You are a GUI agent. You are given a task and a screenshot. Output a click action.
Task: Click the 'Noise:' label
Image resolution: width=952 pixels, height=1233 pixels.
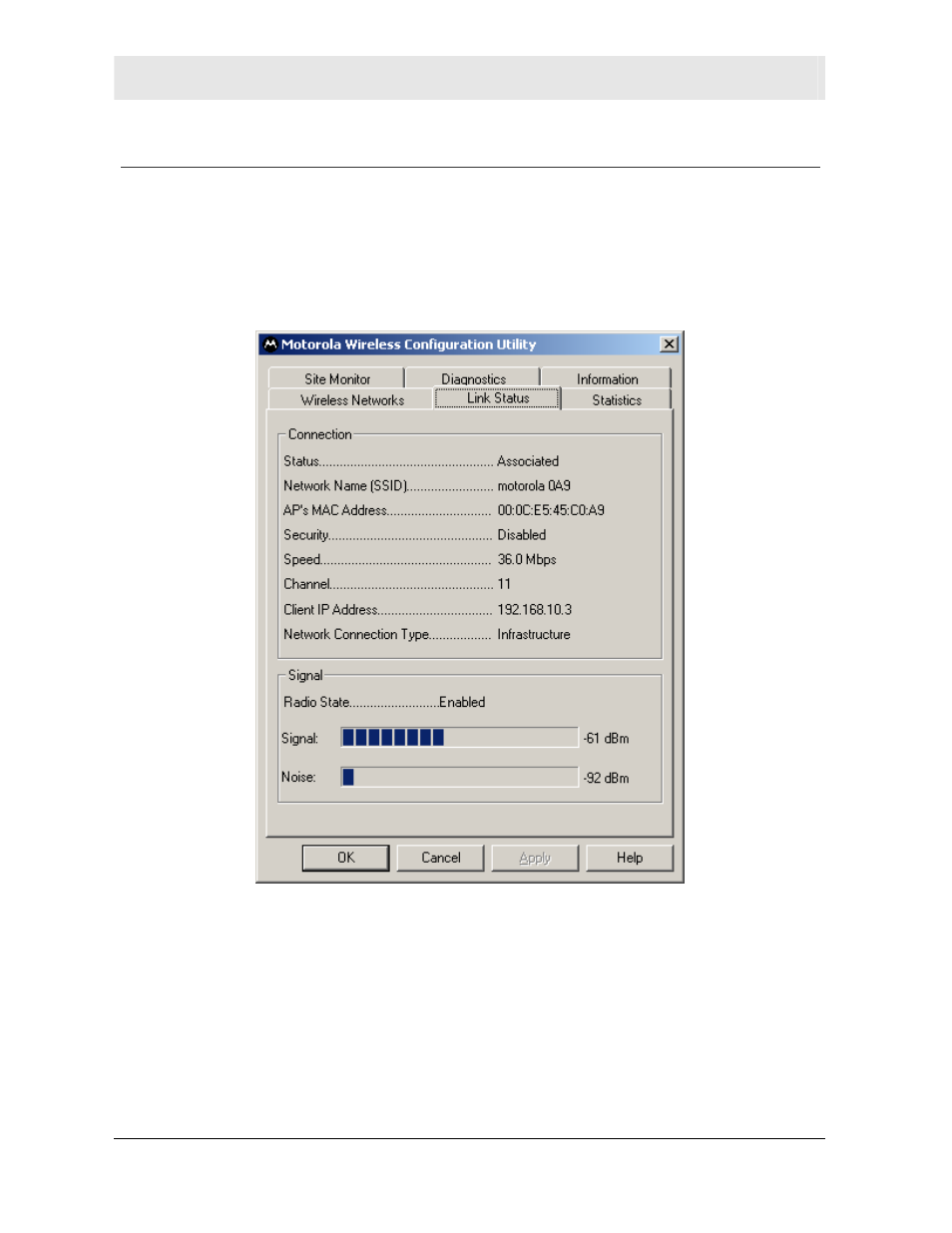[298, 777]
